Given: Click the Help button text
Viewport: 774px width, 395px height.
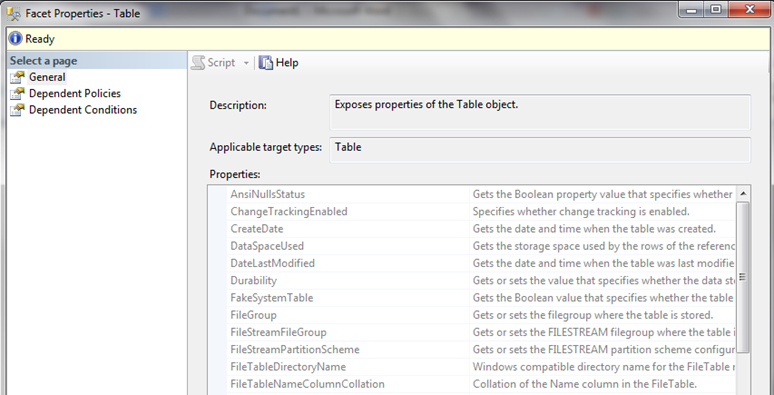Looking at the screenshot, I should click(287, 63).
